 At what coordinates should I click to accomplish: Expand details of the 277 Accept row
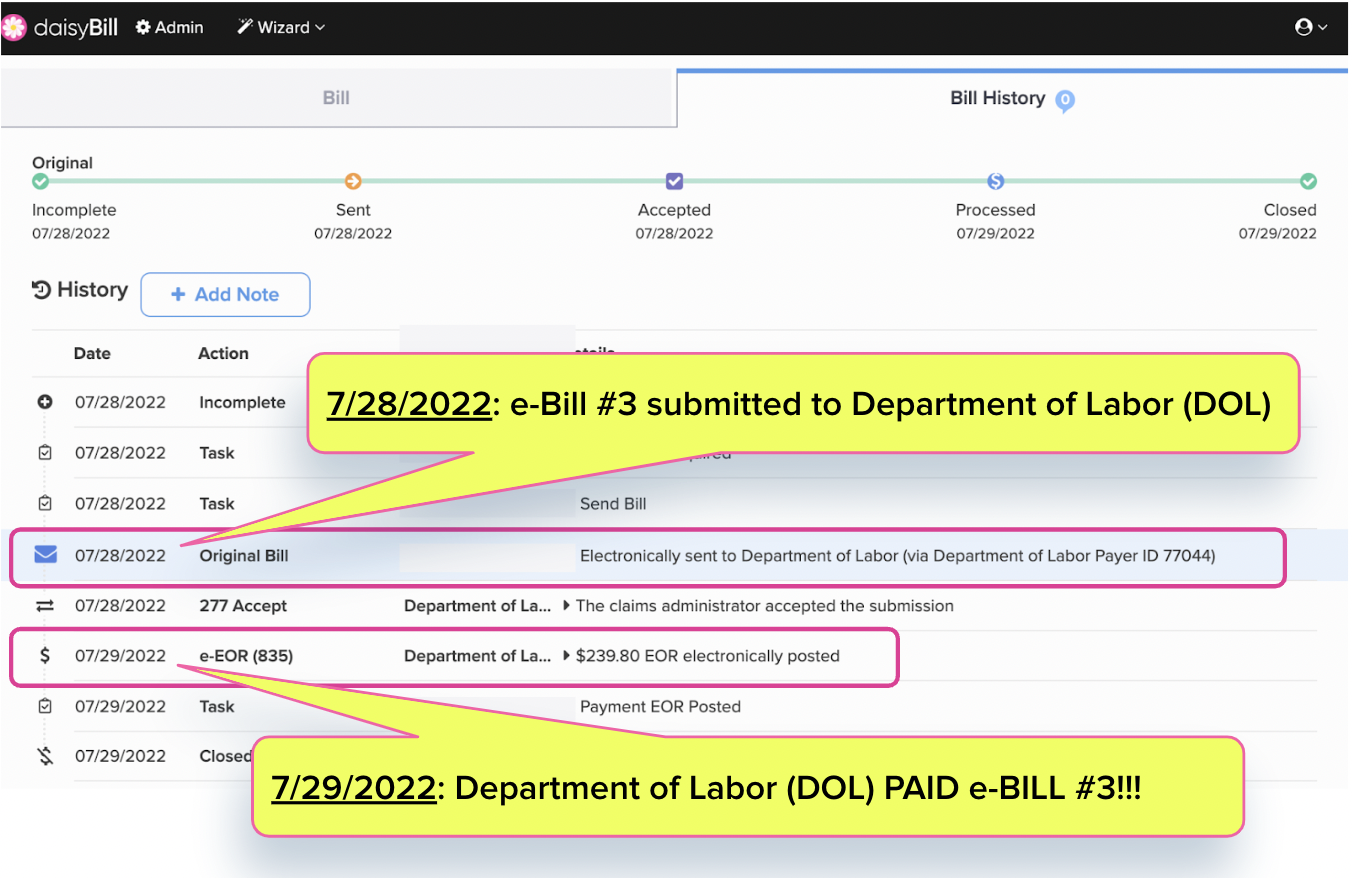click(567, 606)
